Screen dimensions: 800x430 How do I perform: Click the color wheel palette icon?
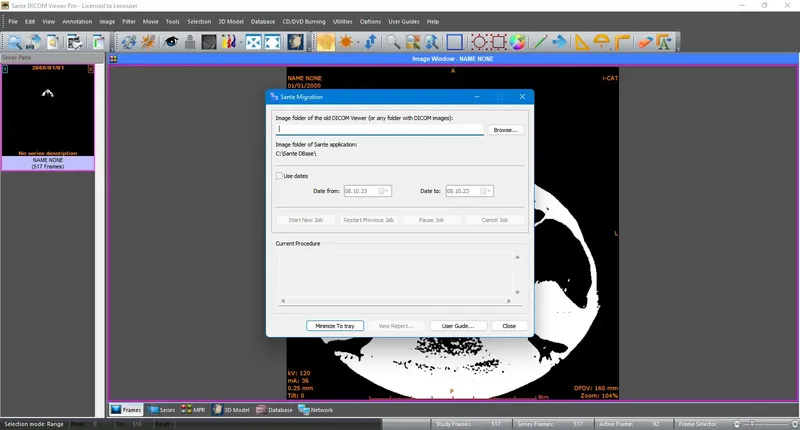[x=518, y=42]
